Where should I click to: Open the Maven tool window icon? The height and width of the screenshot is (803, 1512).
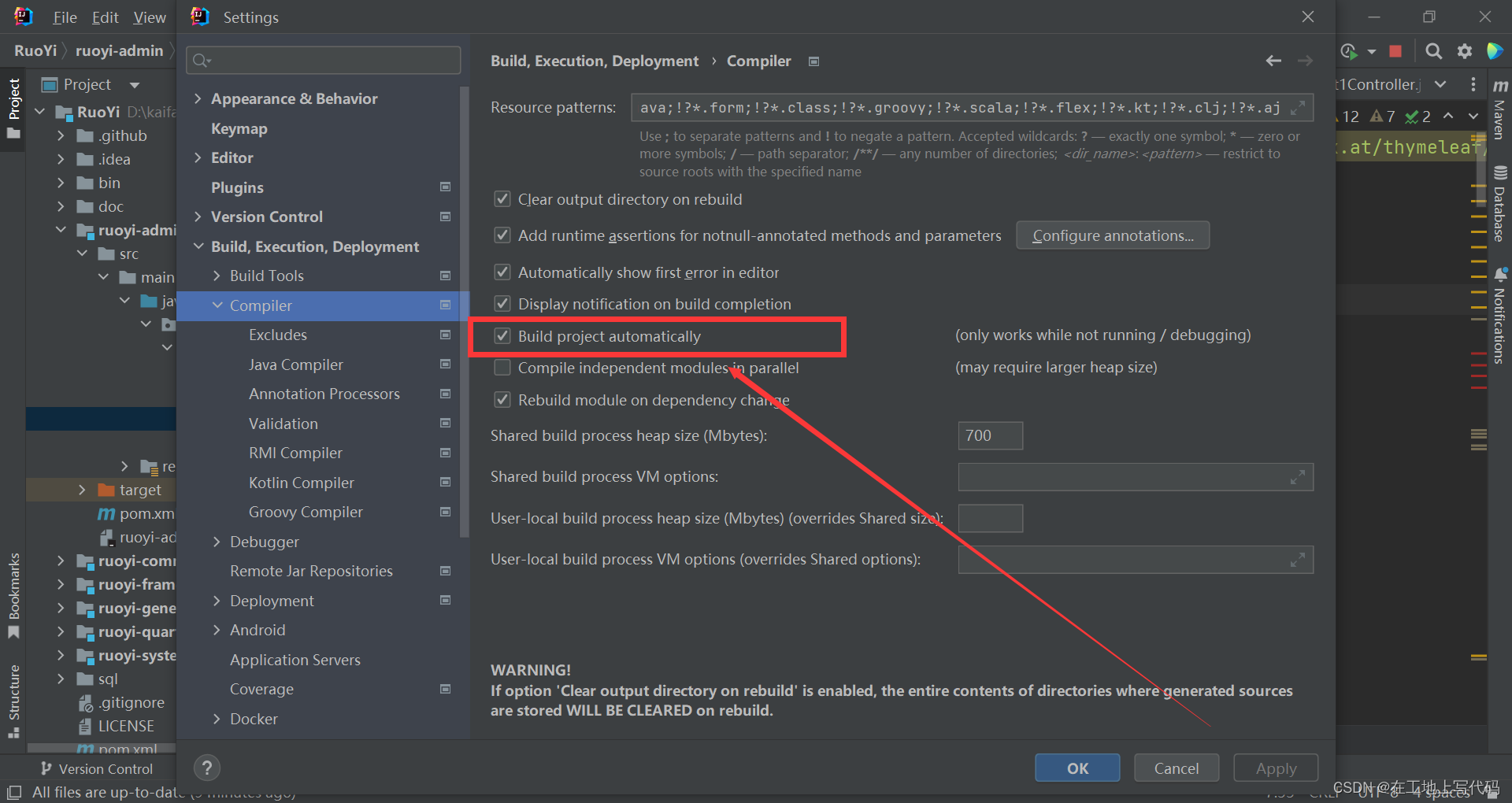[1500, 110]
